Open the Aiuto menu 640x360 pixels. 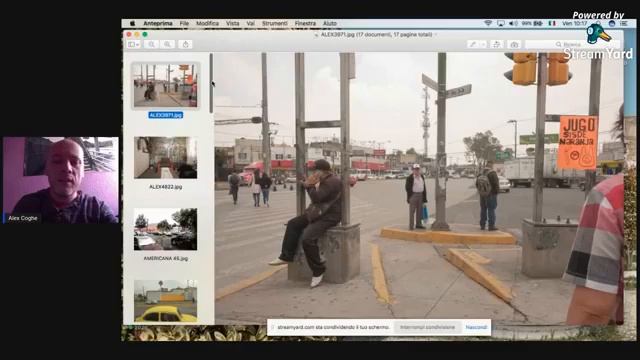(x=330, y=24)
